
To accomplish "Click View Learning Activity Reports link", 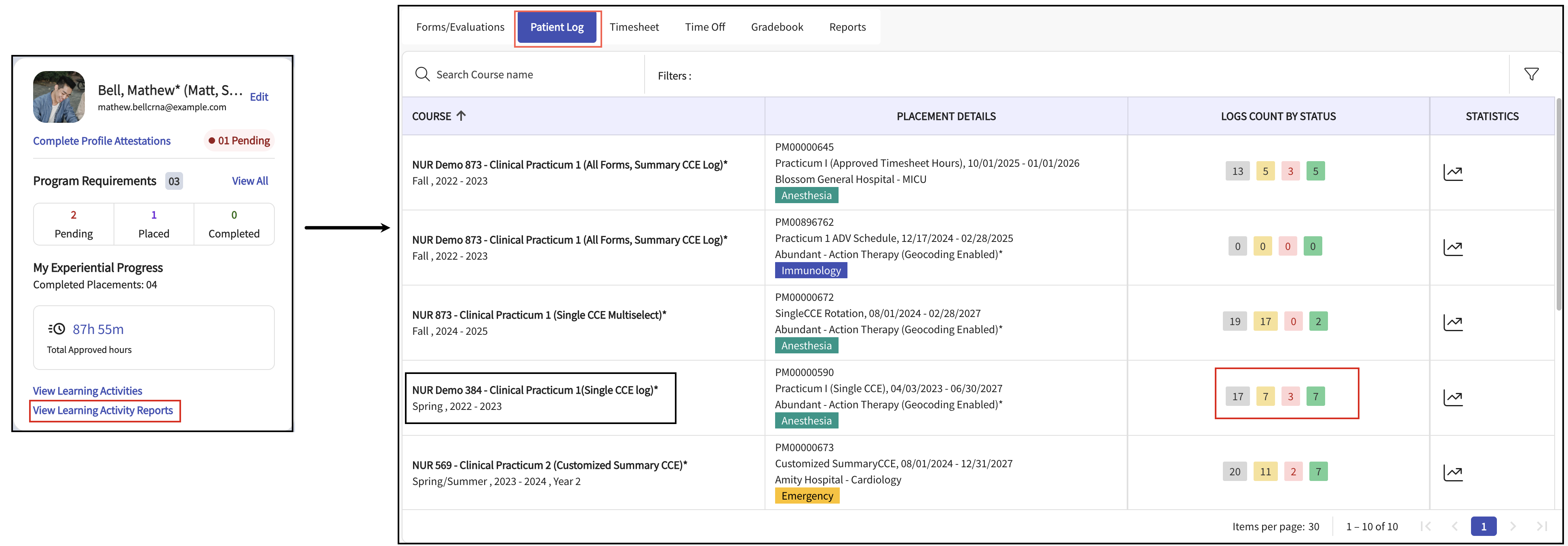I will [103, 410].
